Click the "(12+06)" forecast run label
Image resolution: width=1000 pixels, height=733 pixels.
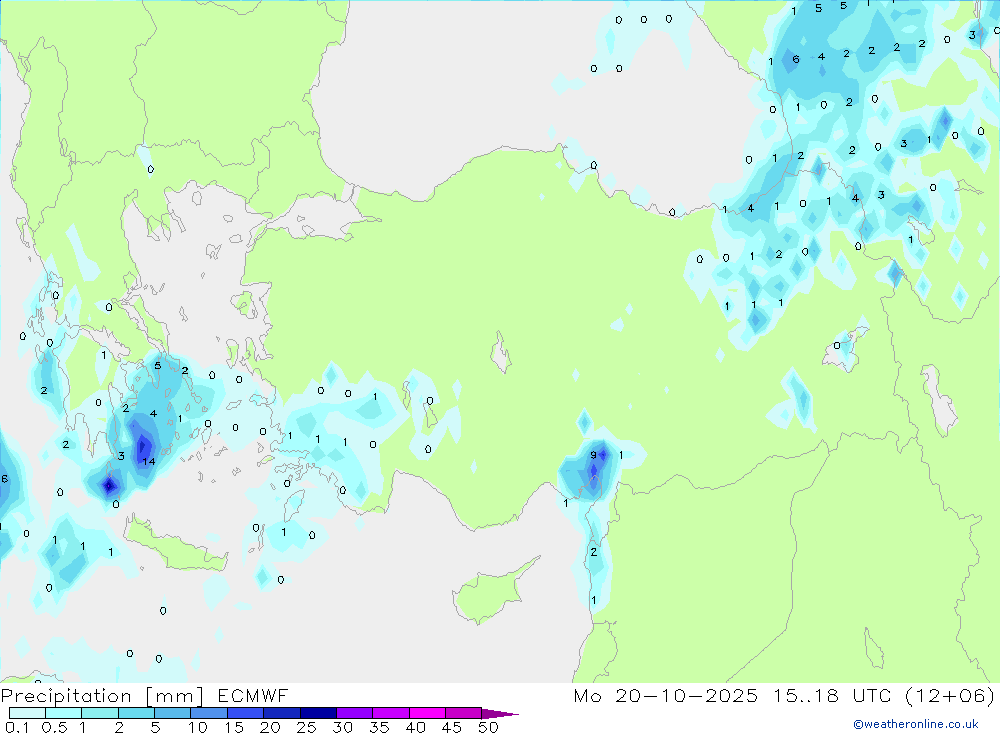950,695
